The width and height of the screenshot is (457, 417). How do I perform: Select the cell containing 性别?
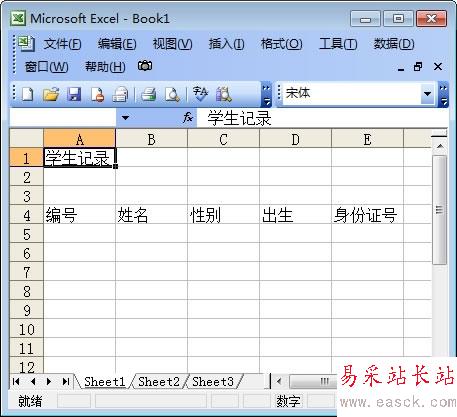point(224,215)
